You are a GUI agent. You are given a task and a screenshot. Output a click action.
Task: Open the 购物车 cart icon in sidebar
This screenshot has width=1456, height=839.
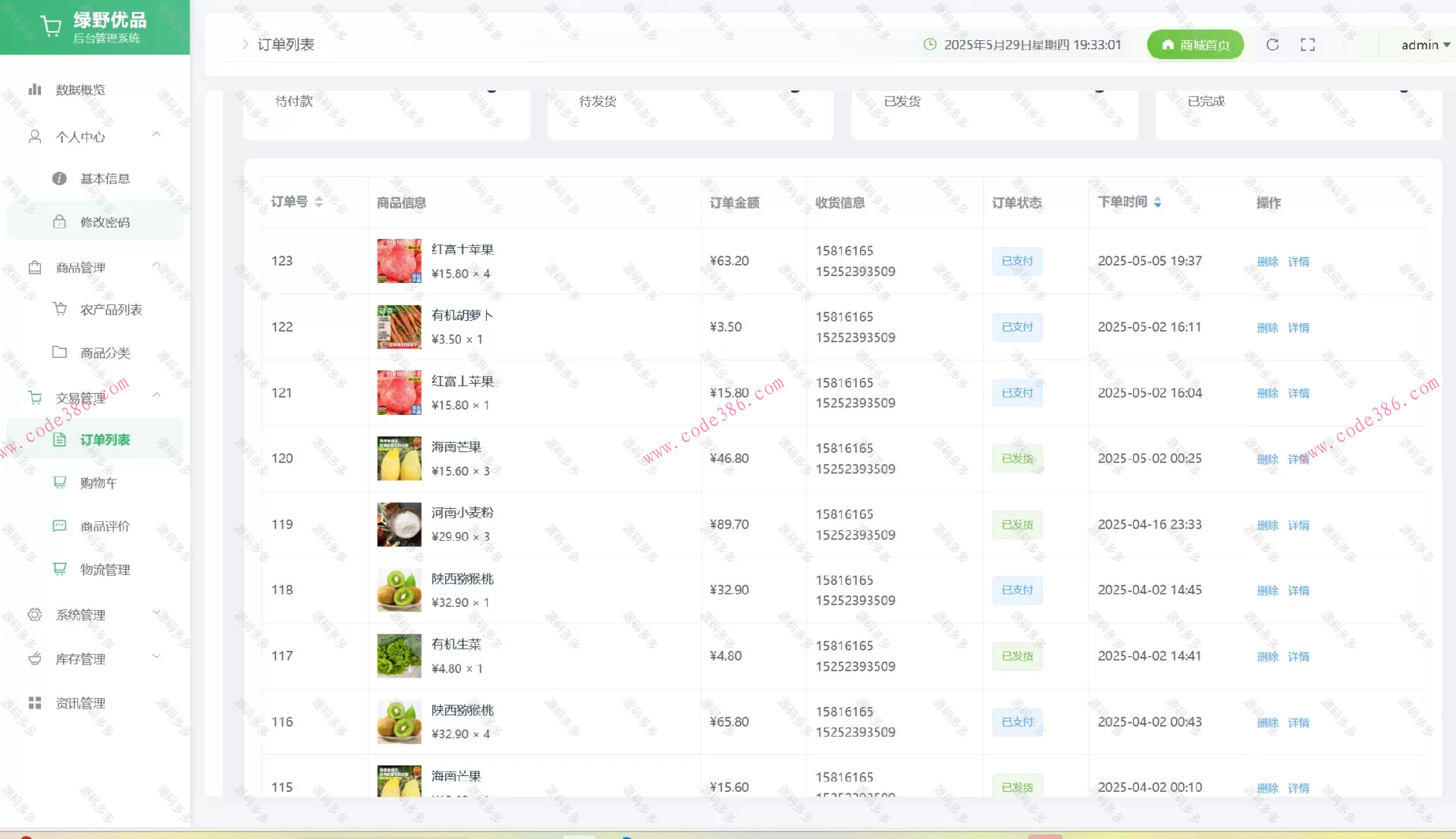click(x=59, y=482)
